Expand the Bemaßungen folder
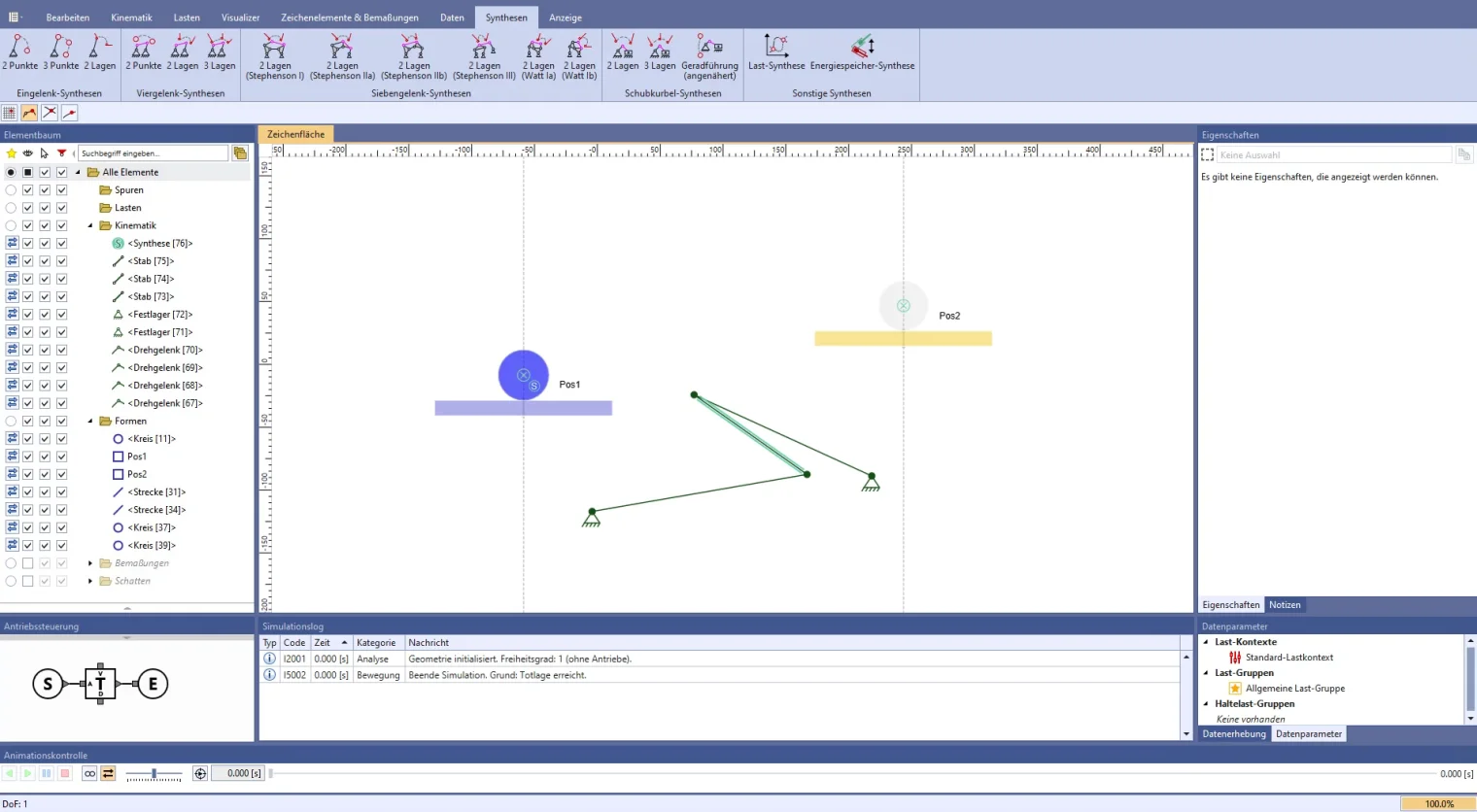The height and width of the screenshot is (812, 1477). [x=90, y=563]
